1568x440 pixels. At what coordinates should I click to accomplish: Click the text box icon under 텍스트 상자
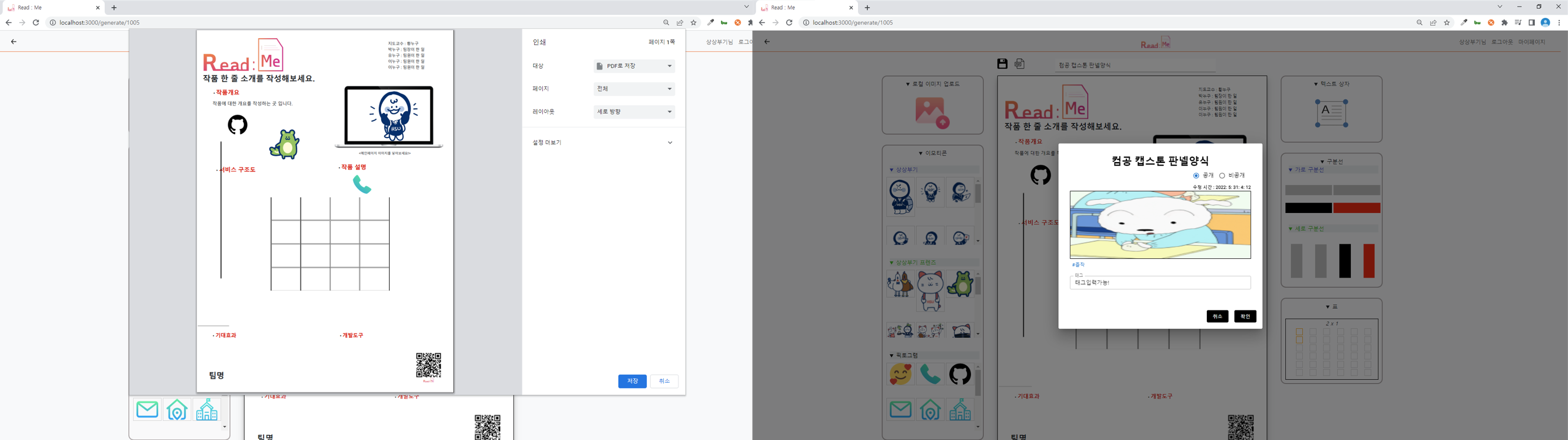(1331, 113)
